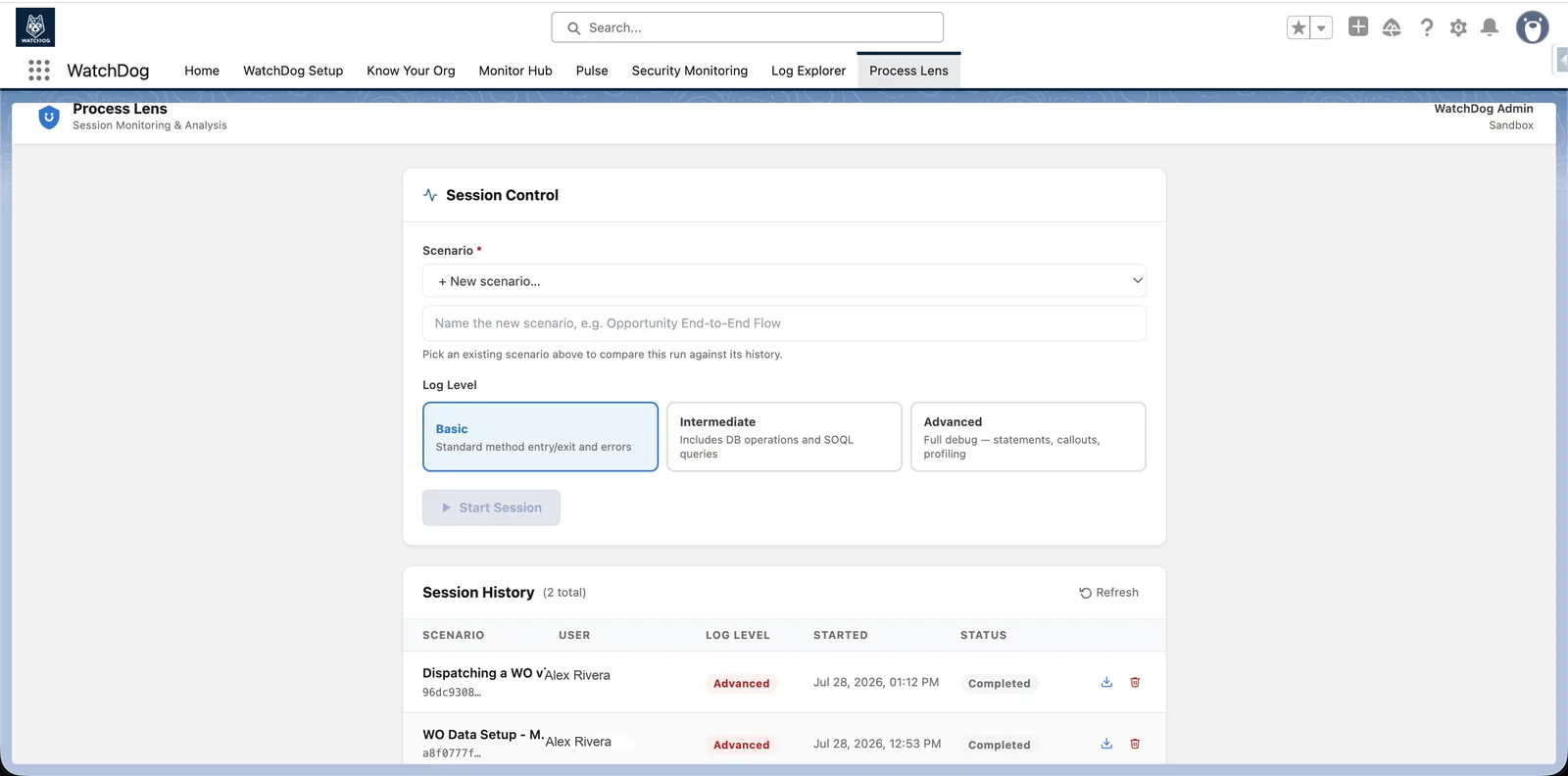Screen dimensions: 1568x776
Task: Open the App Launcher grid icon
Action: 39,71
